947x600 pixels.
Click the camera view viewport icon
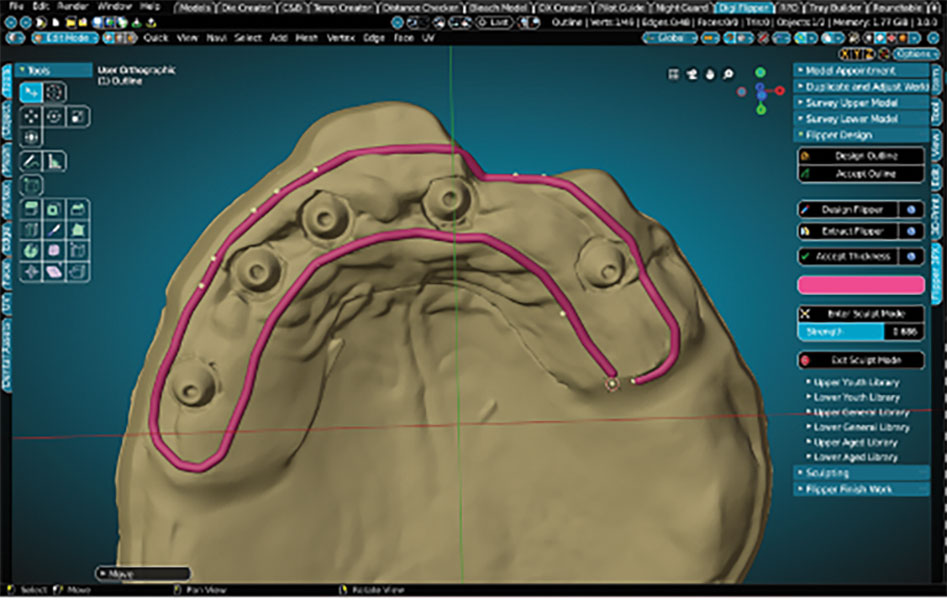coord(690,73)
